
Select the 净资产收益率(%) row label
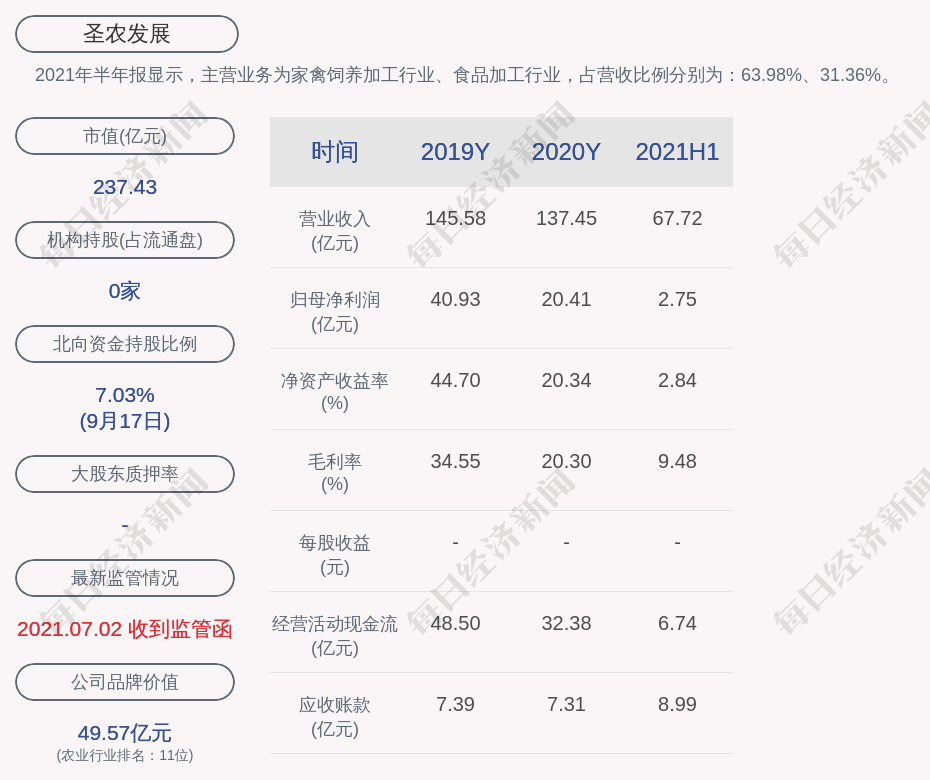(335, 392)
